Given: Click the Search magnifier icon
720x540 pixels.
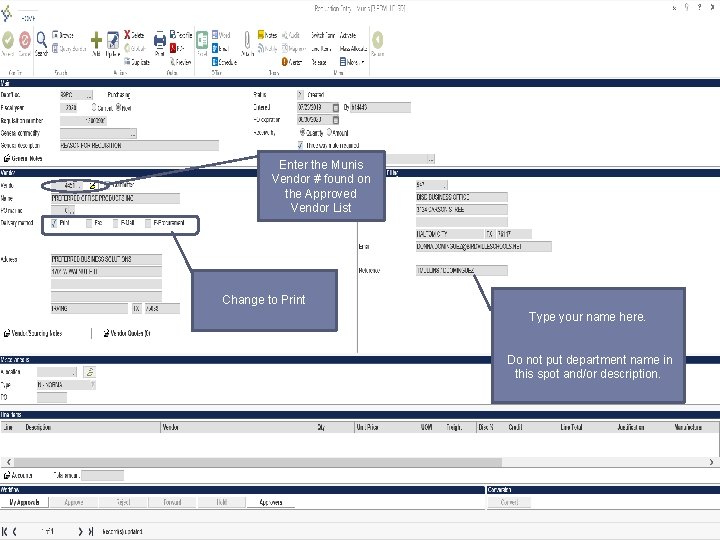Looking at the screenshot, I should (41, 40).
